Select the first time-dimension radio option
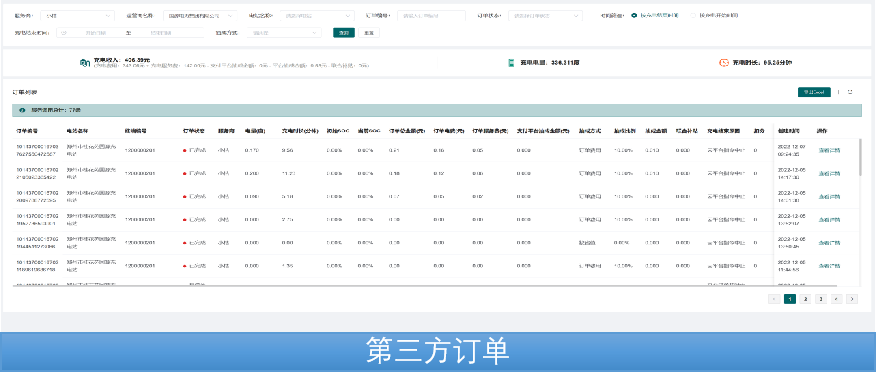The image size is (876, 372). coord(634,16)
